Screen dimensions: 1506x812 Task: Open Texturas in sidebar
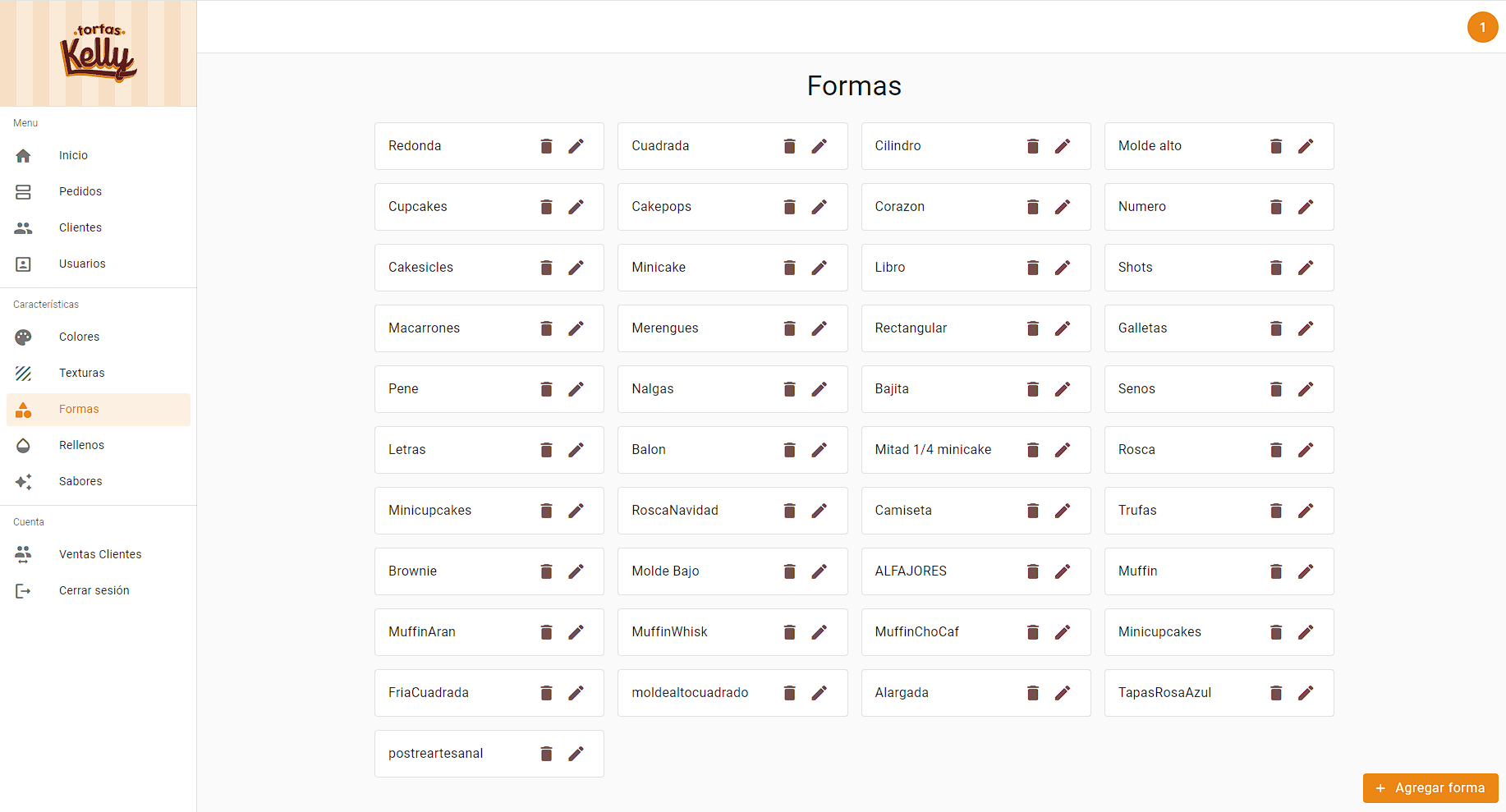81,373
